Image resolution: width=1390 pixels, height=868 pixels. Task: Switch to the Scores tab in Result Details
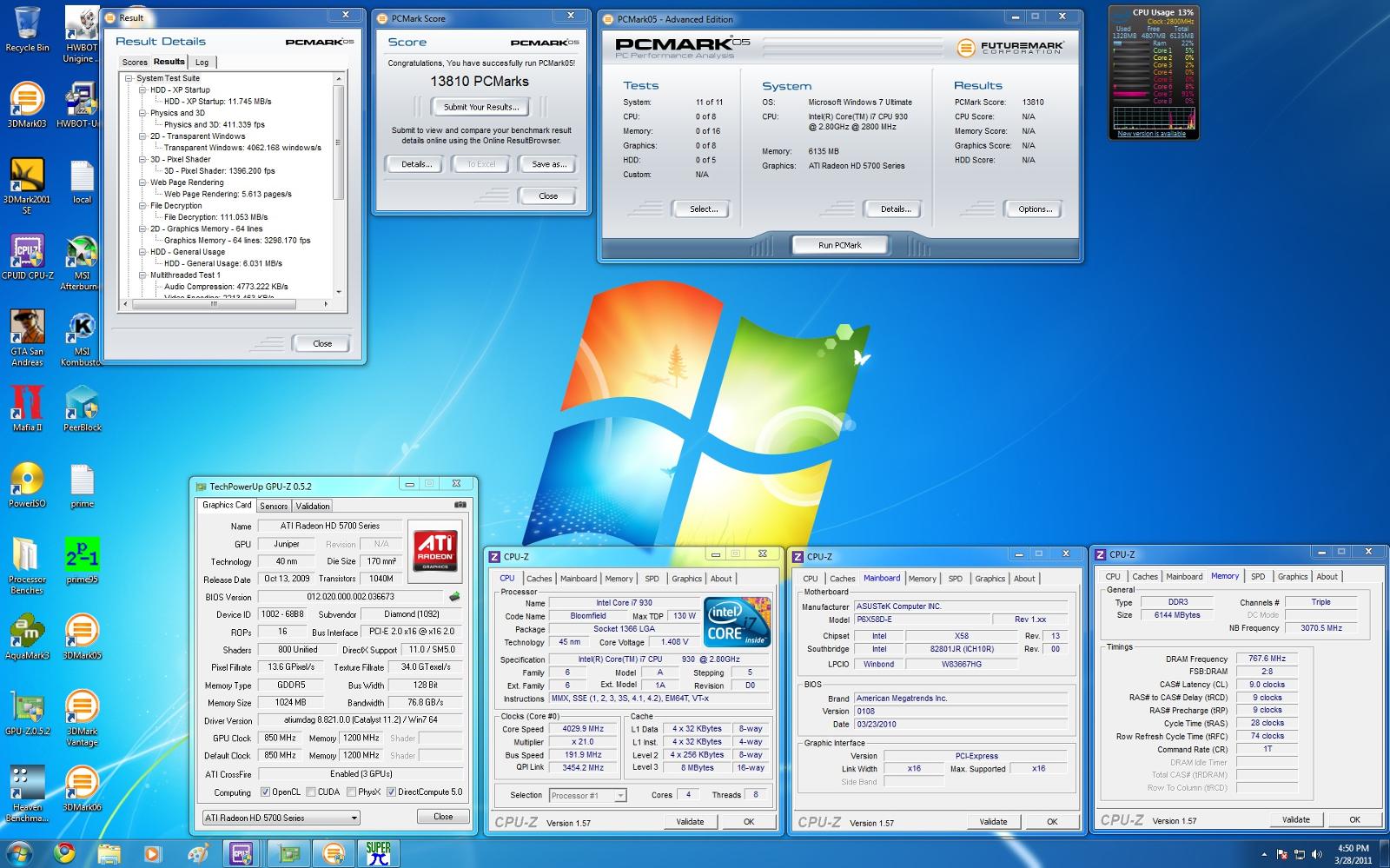click(x=135, y=63)
